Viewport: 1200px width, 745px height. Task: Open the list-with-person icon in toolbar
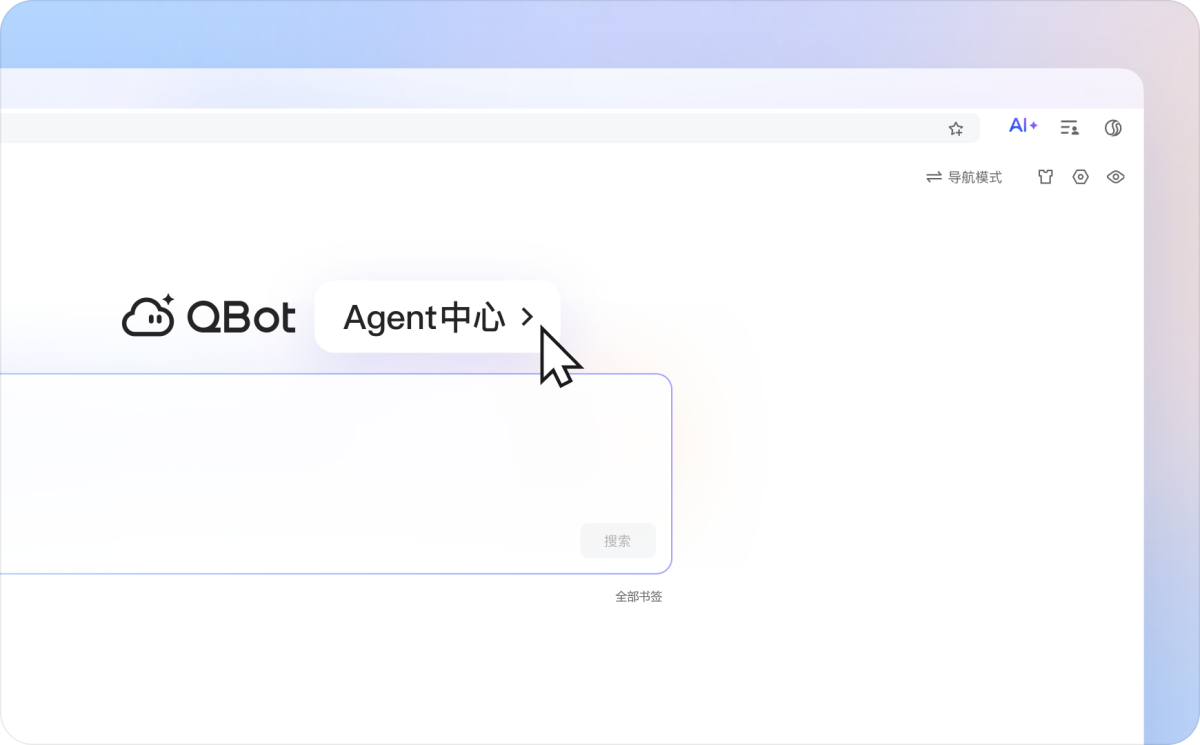pos(1069,127)
